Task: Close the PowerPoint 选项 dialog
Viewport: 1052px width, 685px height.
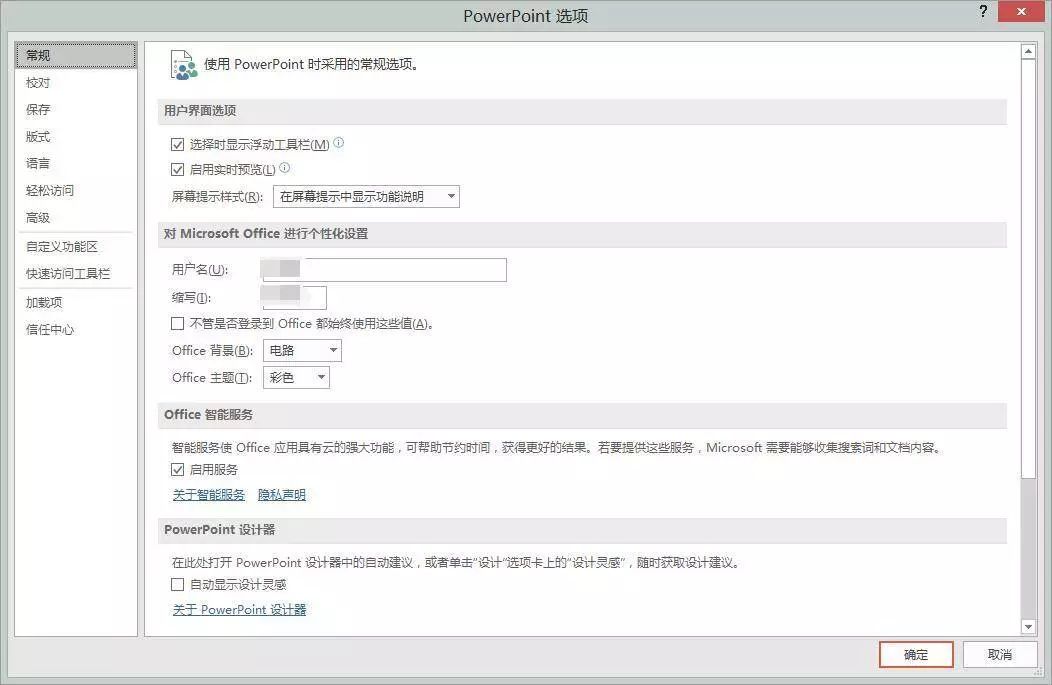Action: tap(1021, 11)
